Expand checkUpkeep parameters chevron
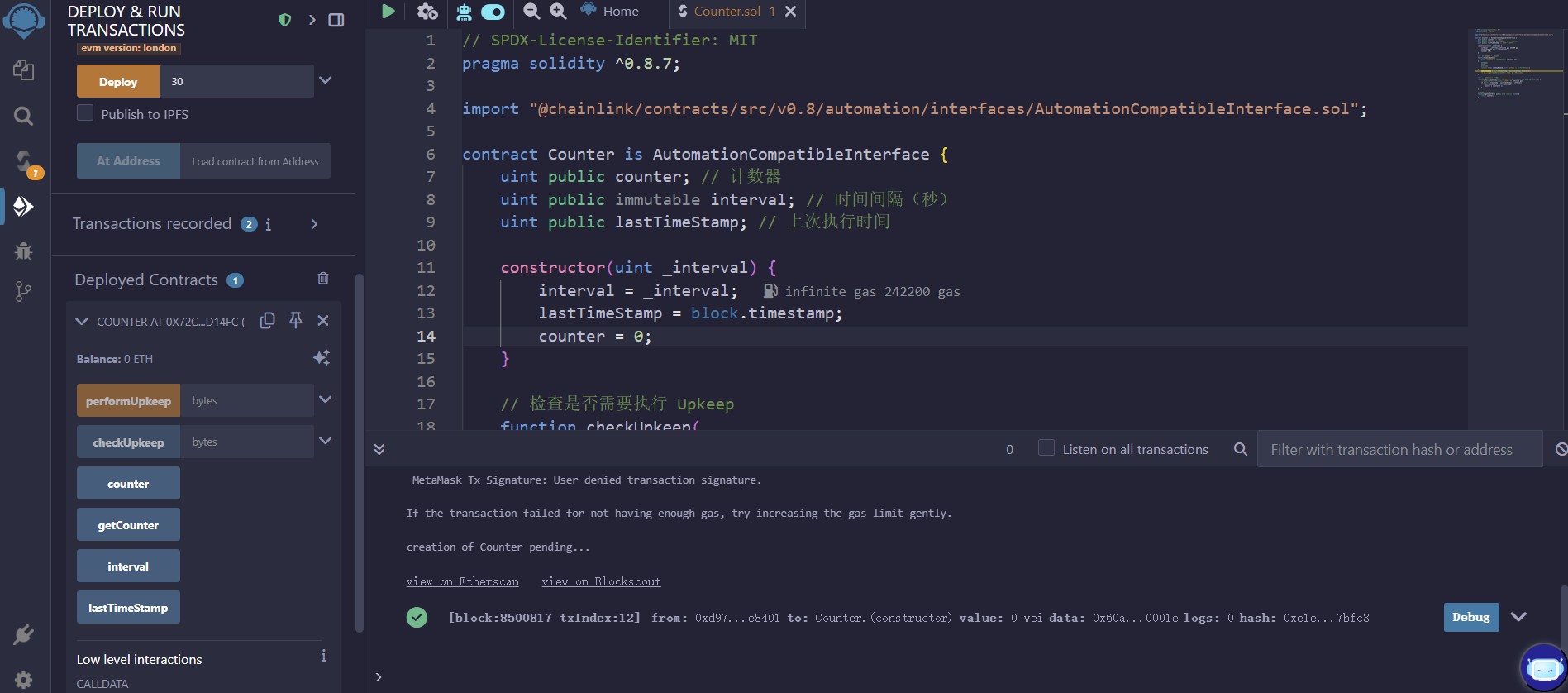 pyautogui.click(x=326, y=441)
